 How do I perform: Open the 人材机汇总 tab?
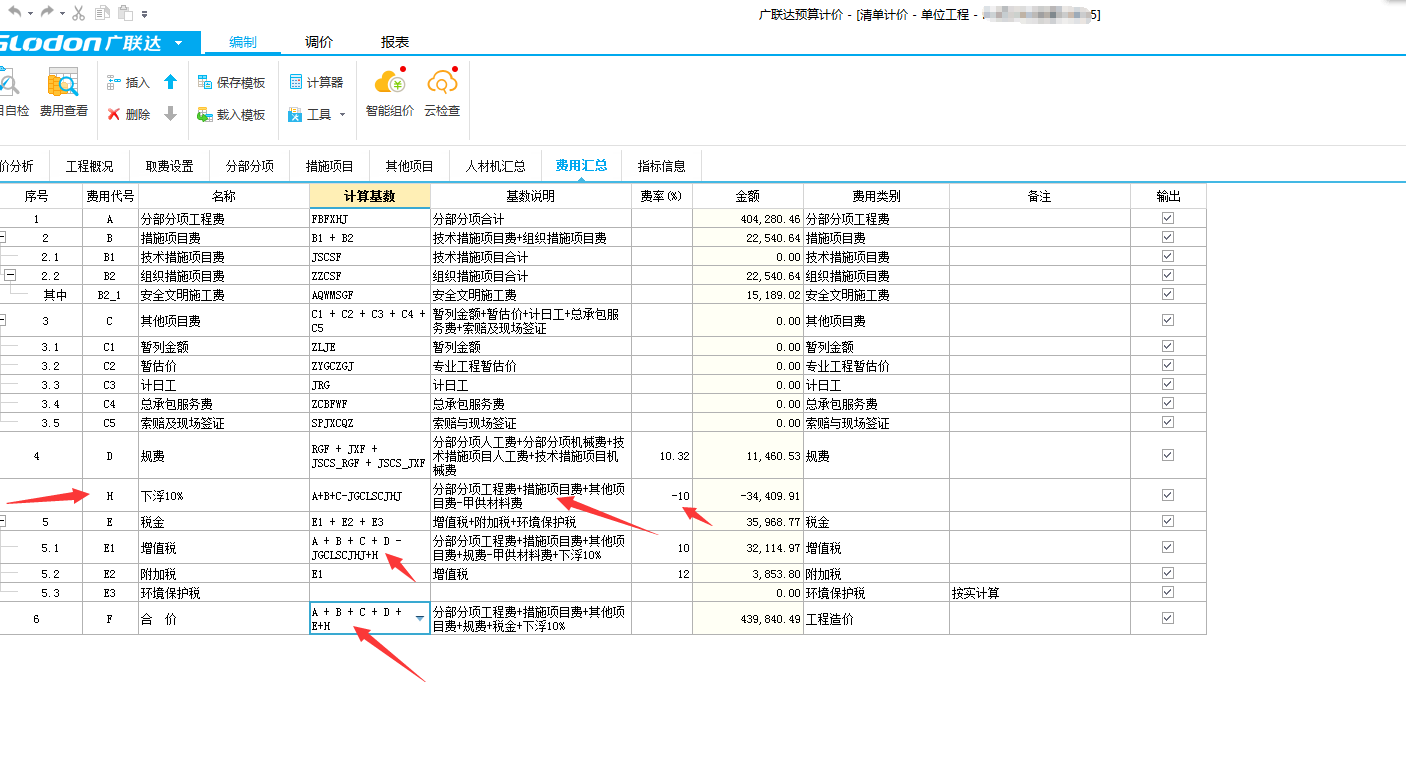pyautogui.click(x=496, y=166)
